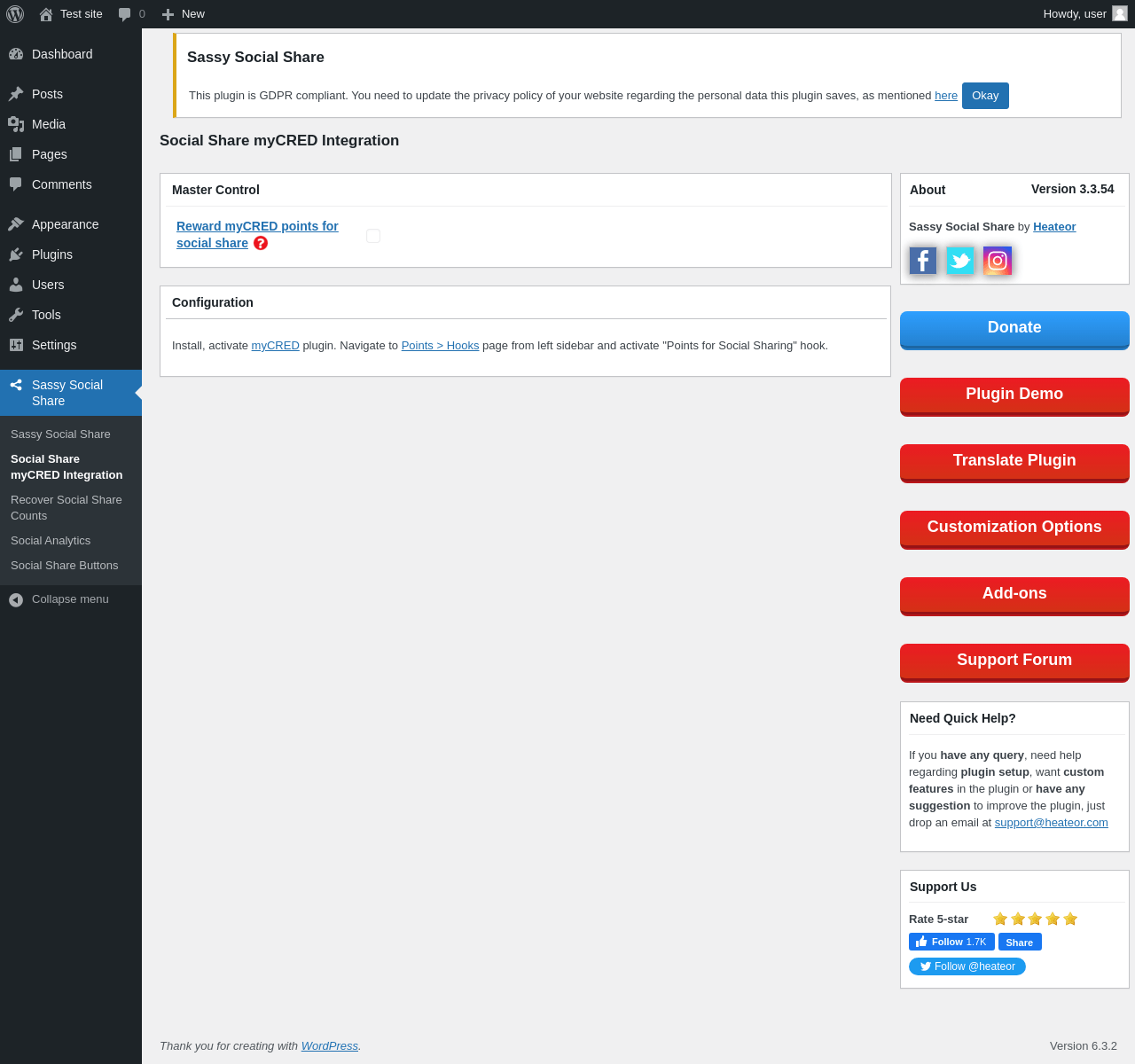Screen dimensions: 1135x1064
Task: Open Social Analytics submenu item
Action: click(51, 541)
